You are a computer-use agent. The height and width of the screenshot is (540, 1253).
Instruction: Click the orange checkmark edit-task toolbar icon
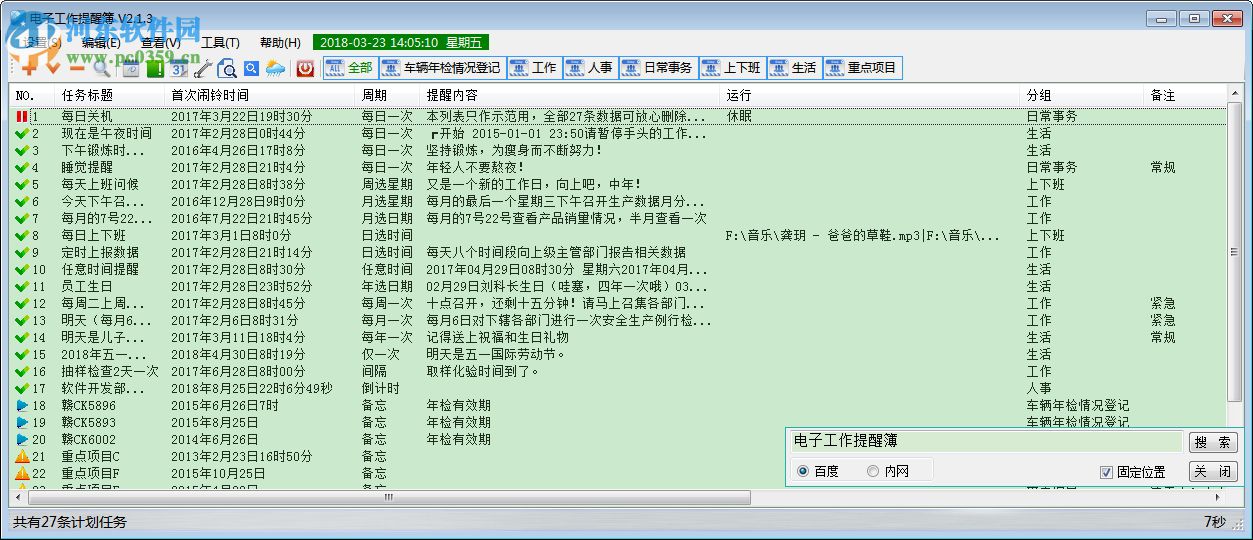pyautogui.click(x=53, y=69)
